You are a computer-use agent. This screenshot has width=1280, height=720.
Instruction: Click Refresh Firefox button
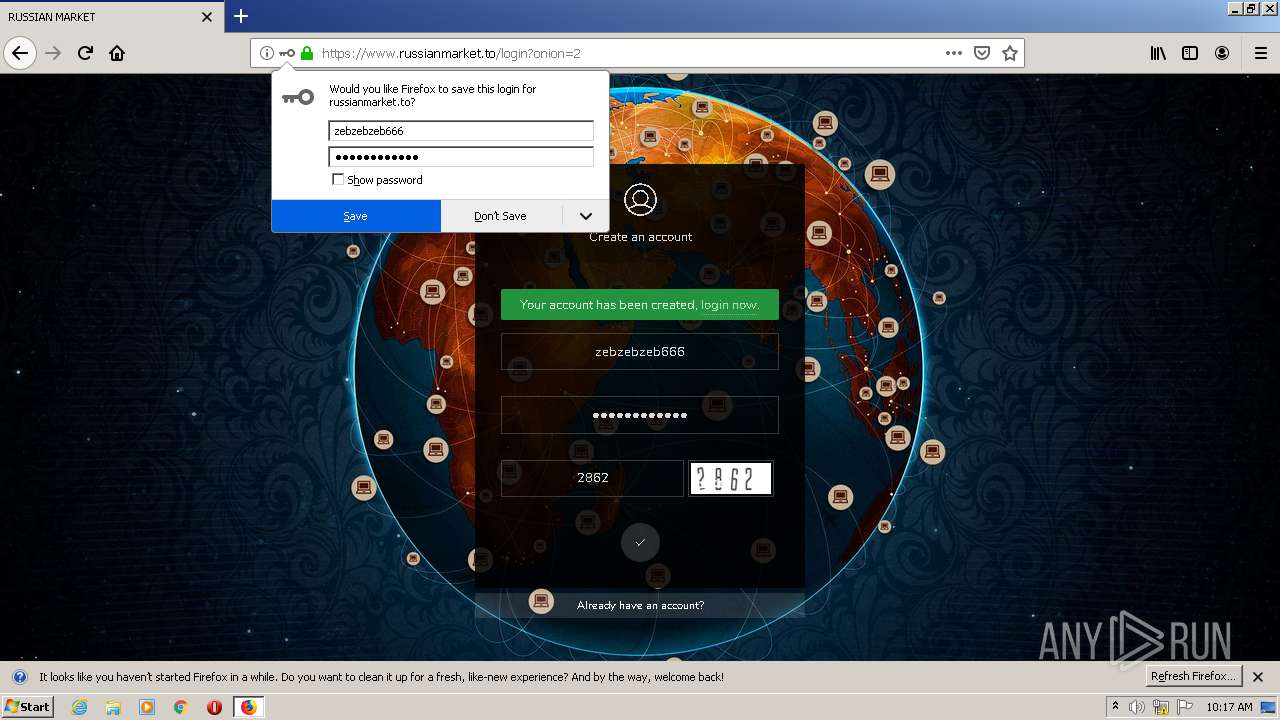point(1193,676)
